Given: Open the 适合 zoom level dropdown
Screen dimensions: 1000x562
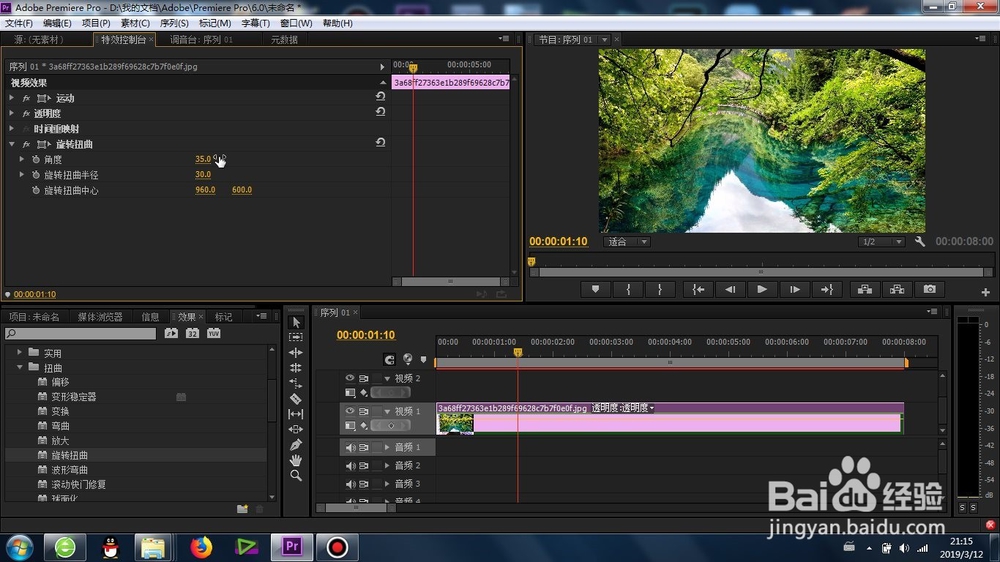Looking at the screenshot, I should (627, 242).
